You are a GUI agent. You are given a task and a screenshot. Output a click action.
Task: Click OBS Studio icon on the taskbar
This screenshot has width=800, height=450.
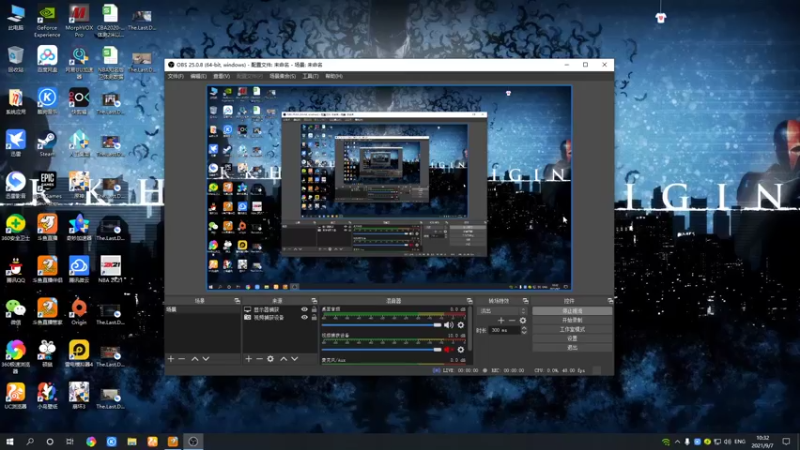193,441
